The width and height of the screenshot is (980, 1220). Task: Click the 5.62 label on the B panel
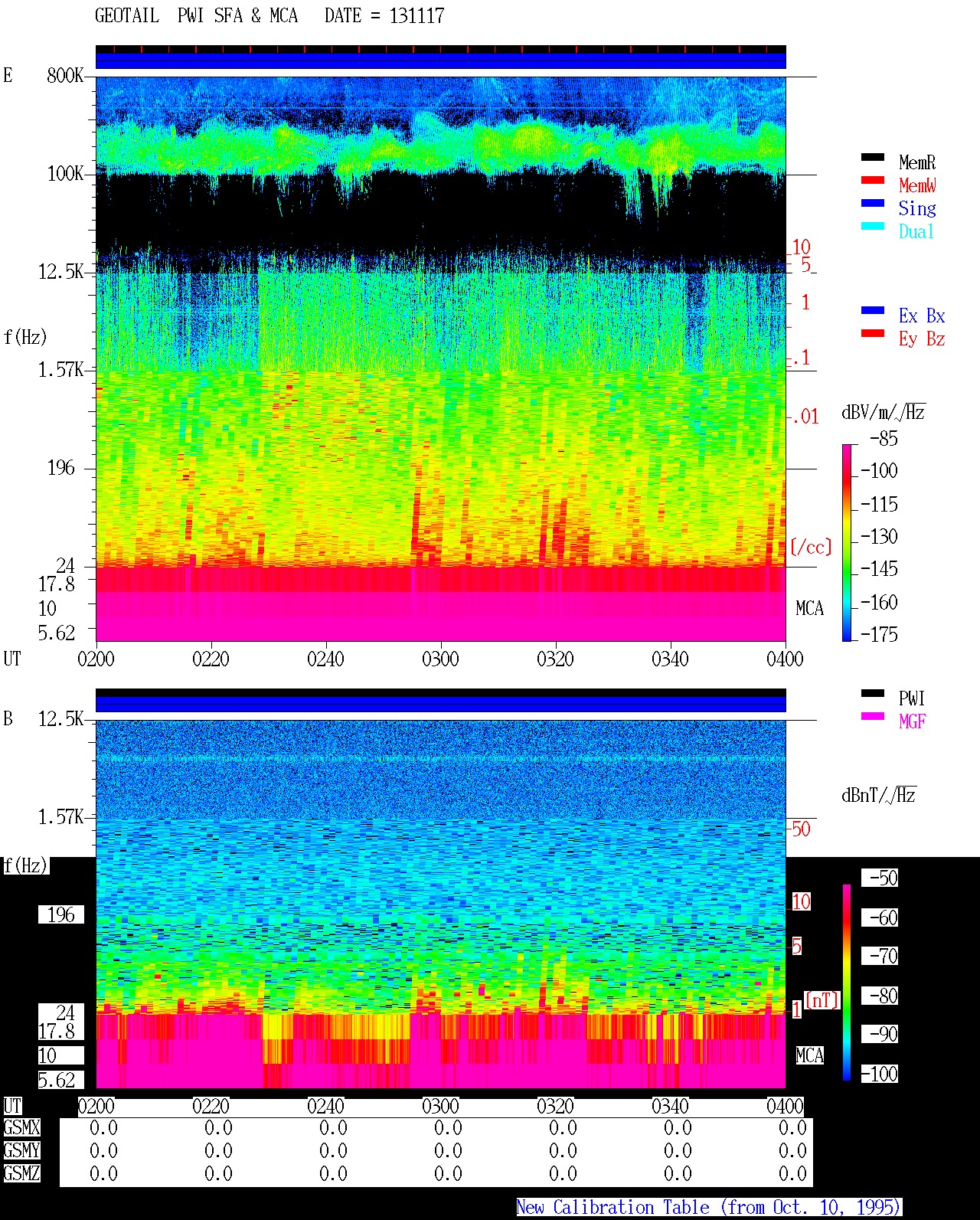pyautogui.click(x=57, y=1081)
